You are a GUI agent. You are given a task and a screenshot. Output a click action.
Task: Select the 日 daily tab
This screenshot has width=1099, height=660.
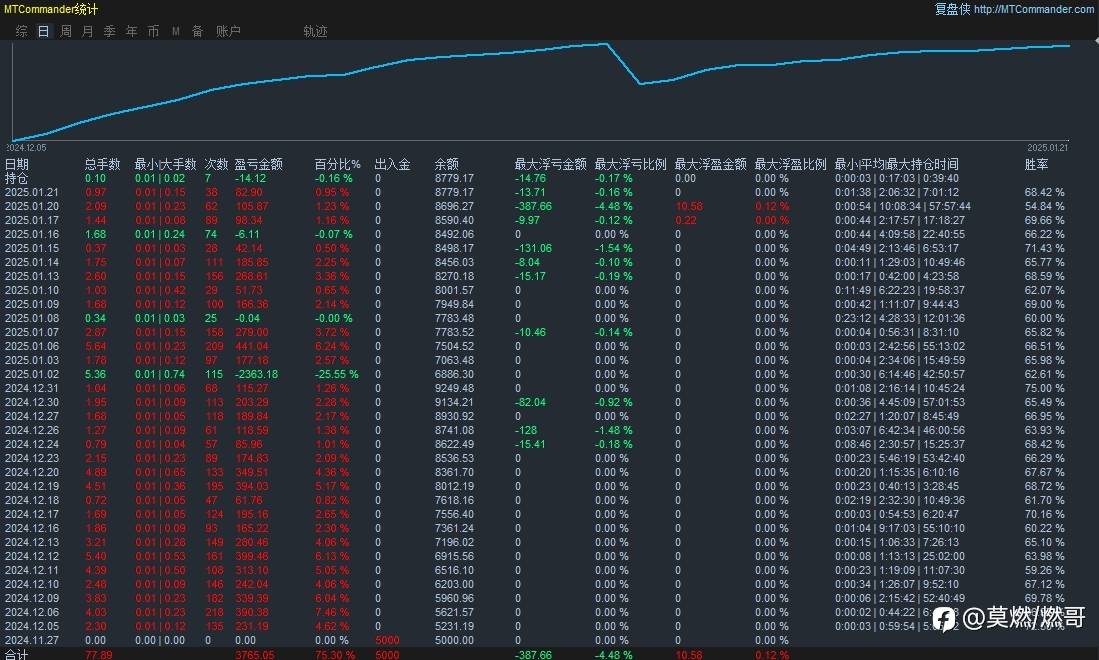click(x=43, y=31)
